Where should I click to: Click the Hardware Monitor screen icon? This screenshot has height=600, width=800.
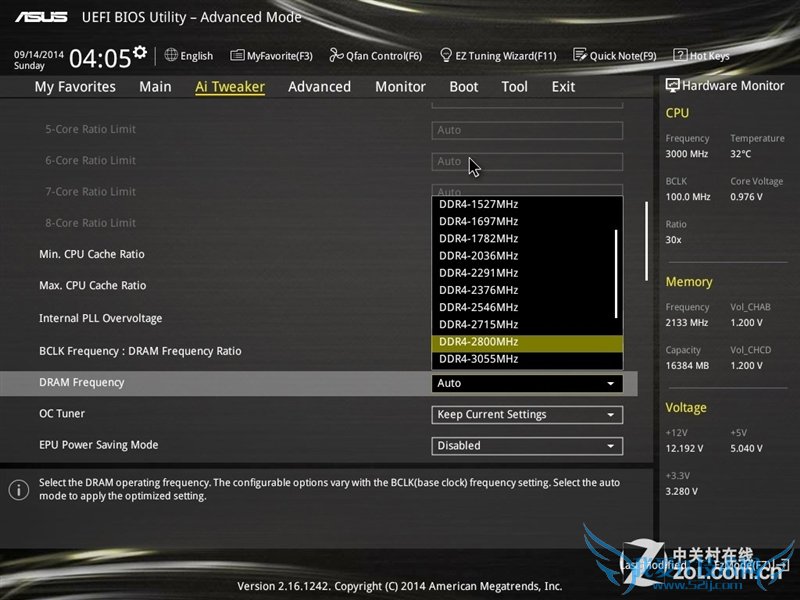click(x=672, y=85)
